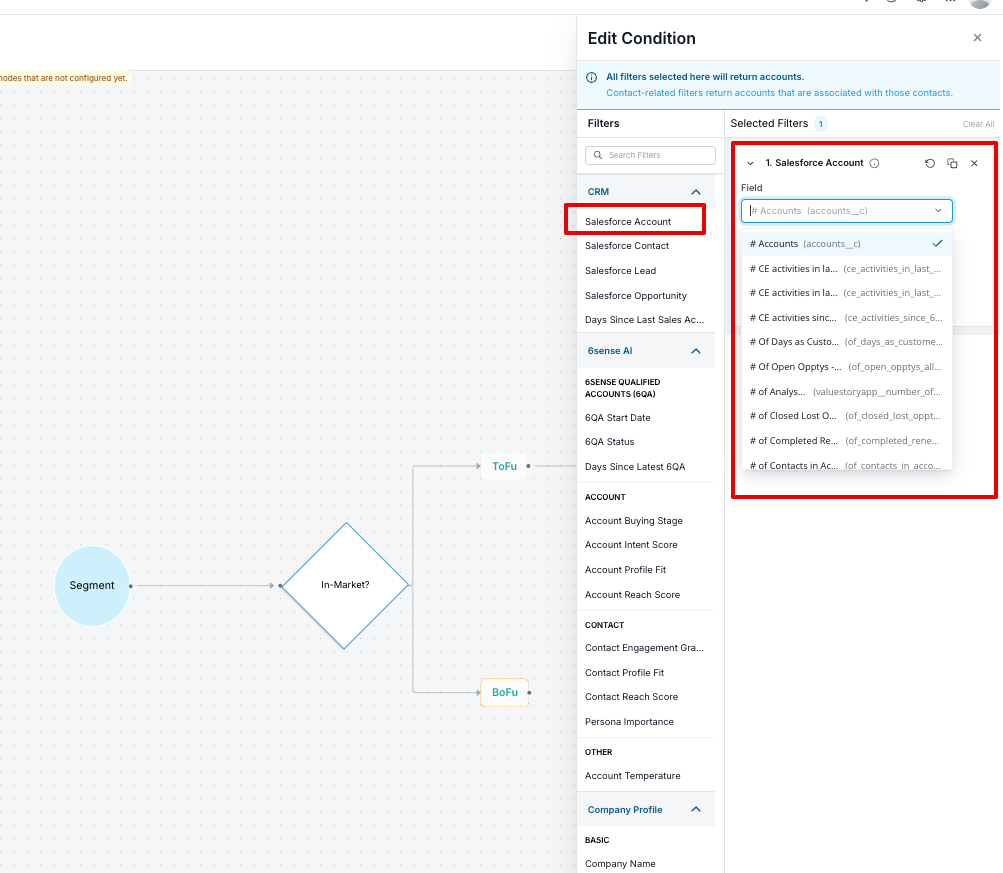1003x873 pixels.
Task: Click the In-Market? decision diamond
Action: (345, 585)
